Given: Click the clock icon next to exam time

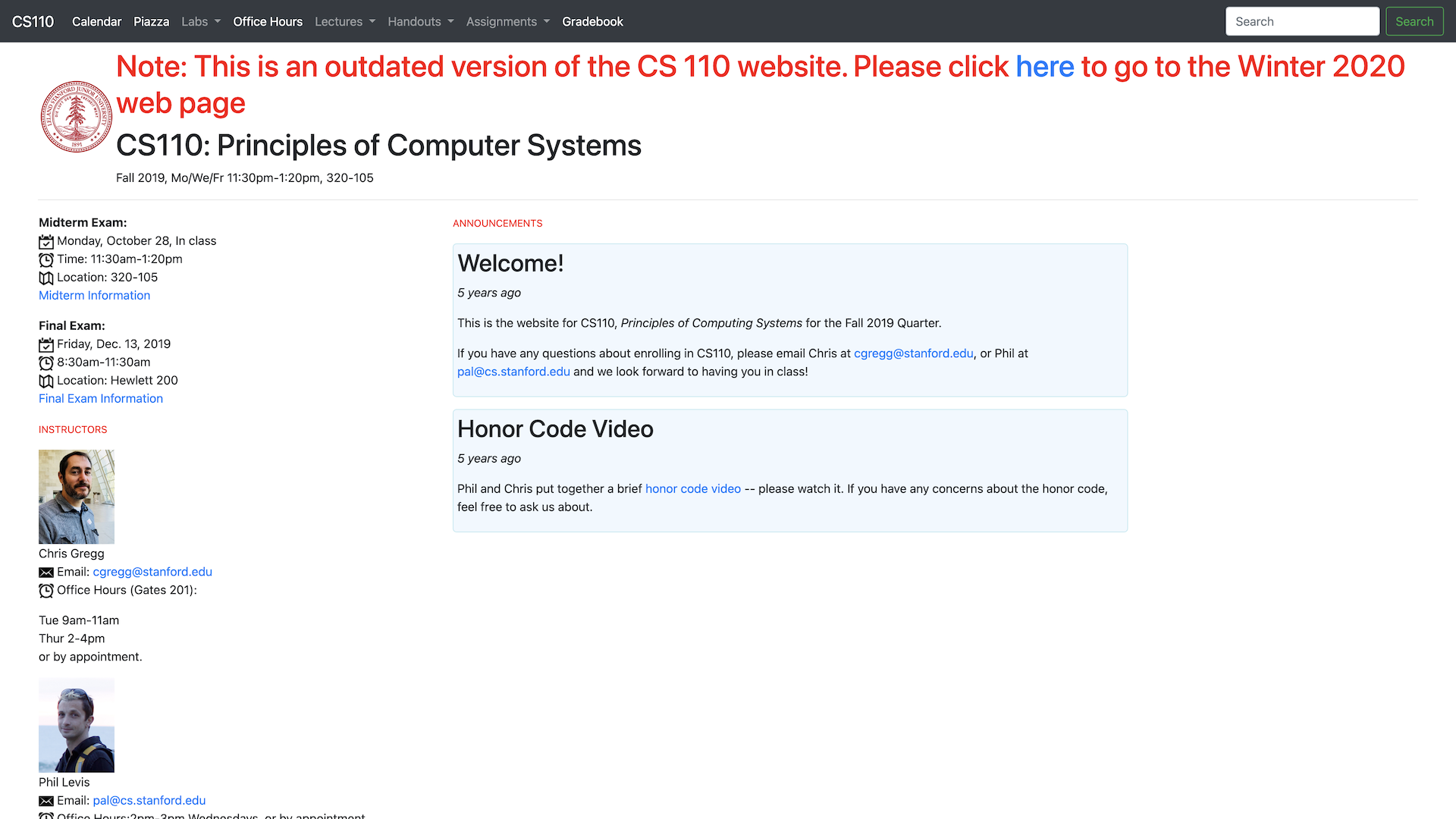Looking at the screenshot, I should coord(46,259).
